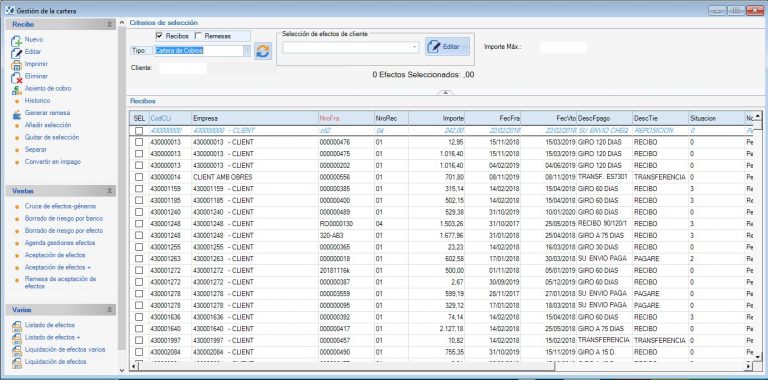Click the Editar pencil icon in sidebar
The height and width of the screenshot is (380, 768).
tap(17, 52)
